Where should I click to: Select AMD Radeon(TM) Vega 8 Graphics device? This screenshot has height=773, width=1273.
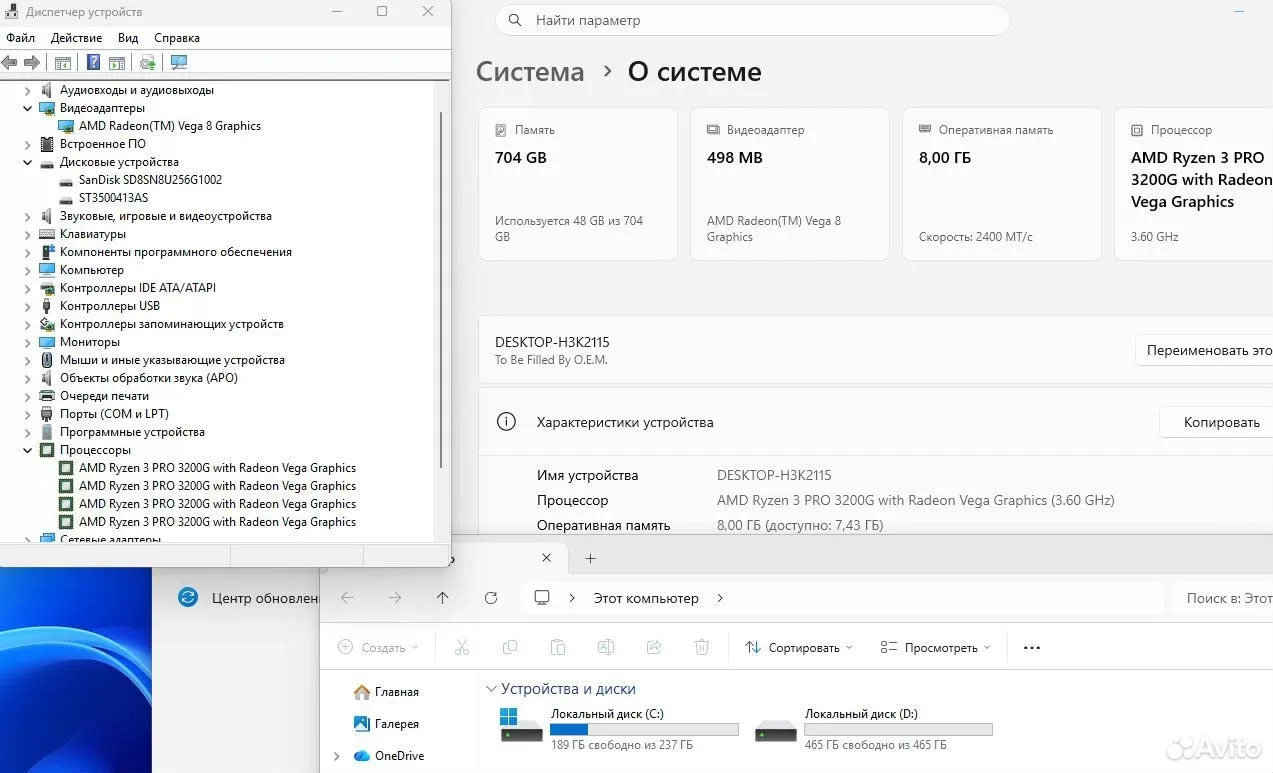coord(170,126)
